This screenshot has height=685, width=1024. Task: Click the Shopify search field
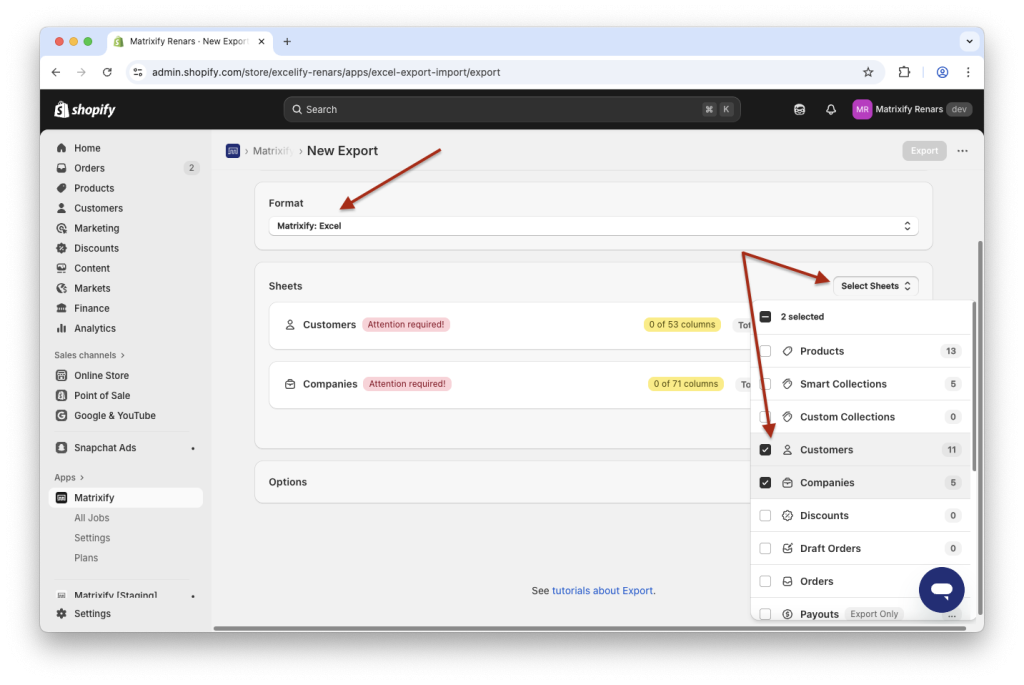click(511, 110)
